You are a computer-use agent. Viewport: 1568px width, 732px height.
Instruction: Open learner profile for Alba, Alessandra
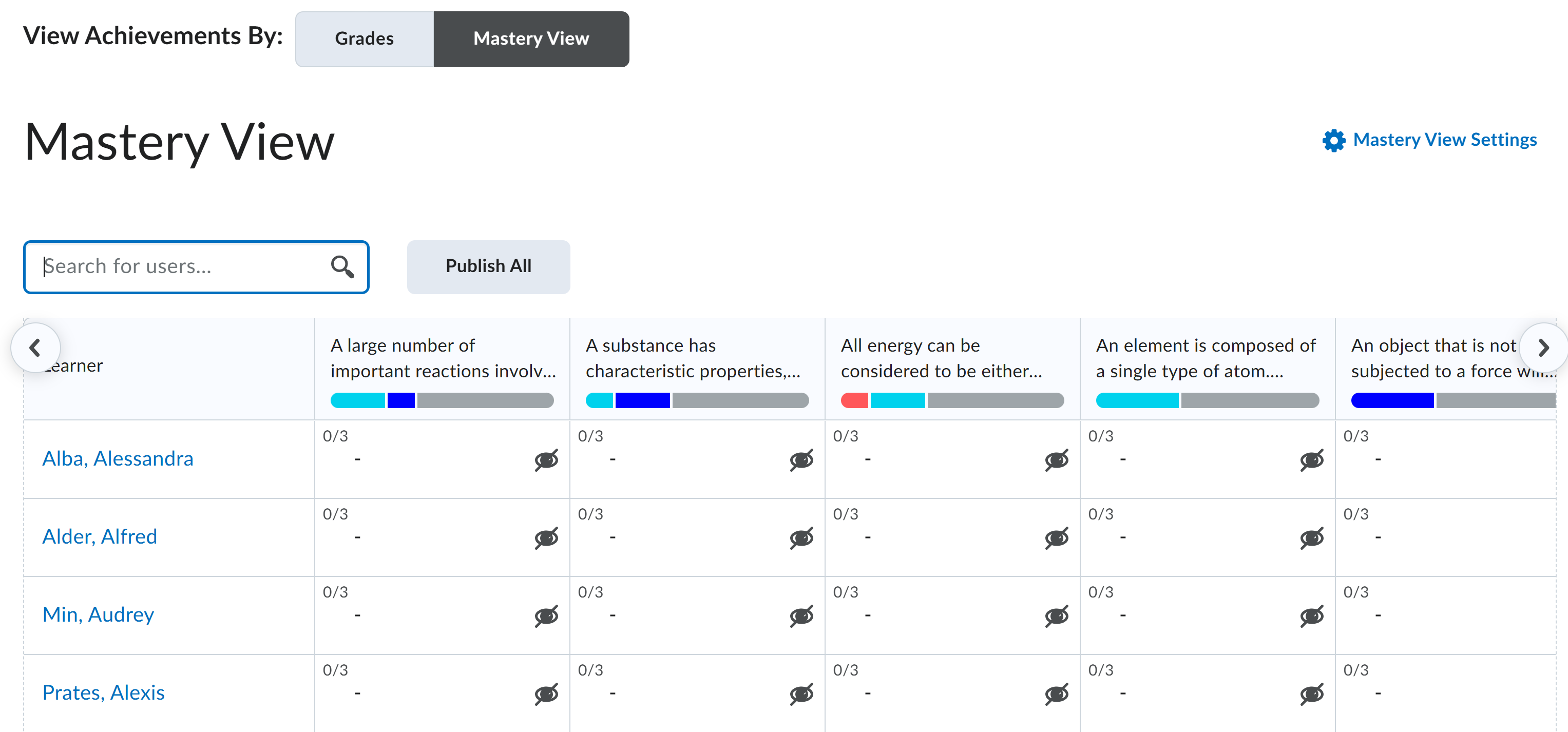pos(118,458)
